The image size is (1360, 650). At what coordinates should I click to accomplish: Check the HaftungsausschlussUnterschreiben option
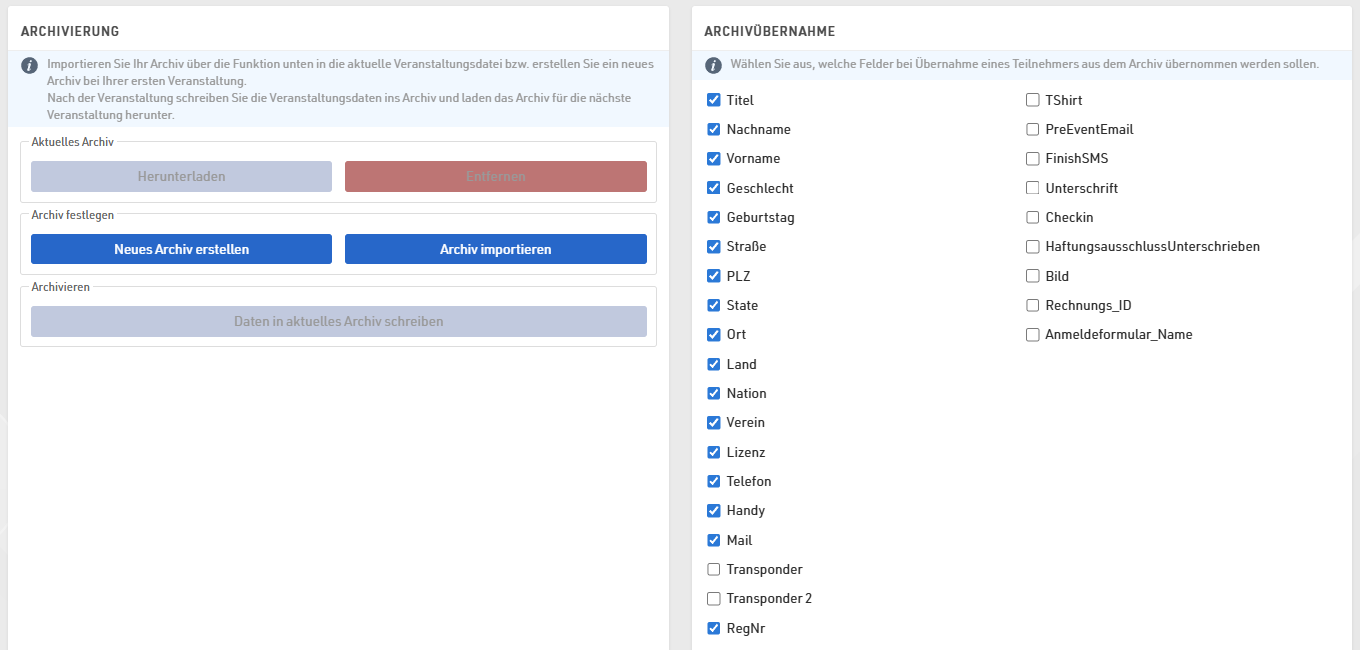(x=1032, y=246)
